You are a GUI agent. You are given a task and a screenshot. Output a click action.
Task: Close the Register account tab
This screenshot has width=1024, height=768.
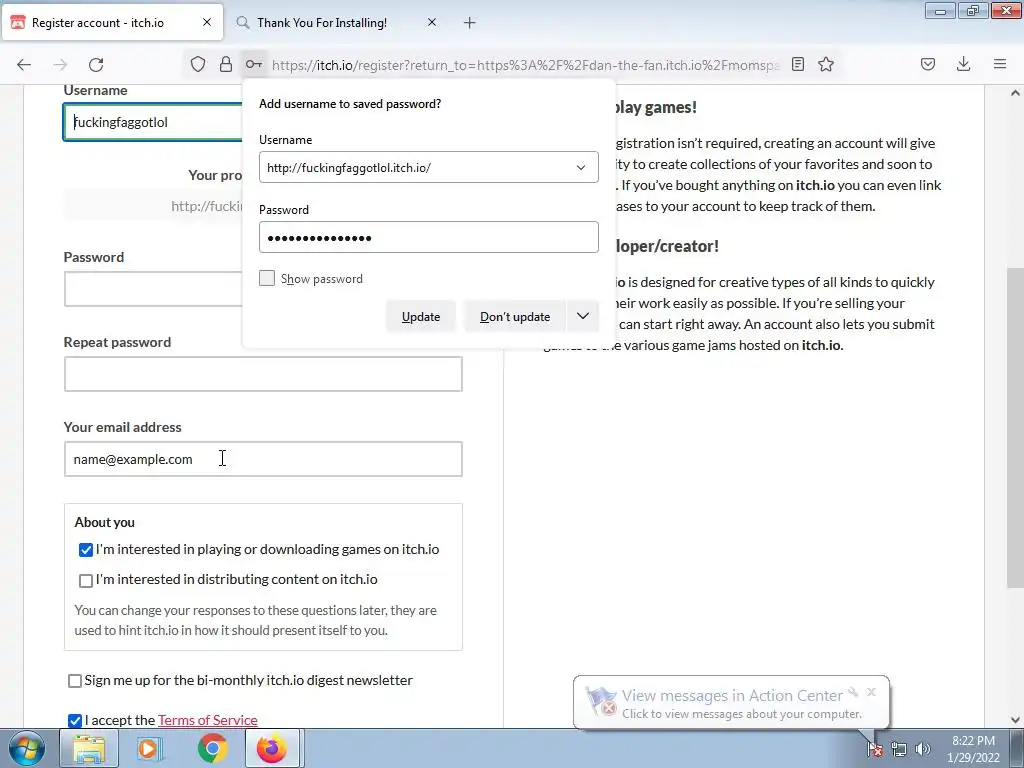[x=207, y=22]
